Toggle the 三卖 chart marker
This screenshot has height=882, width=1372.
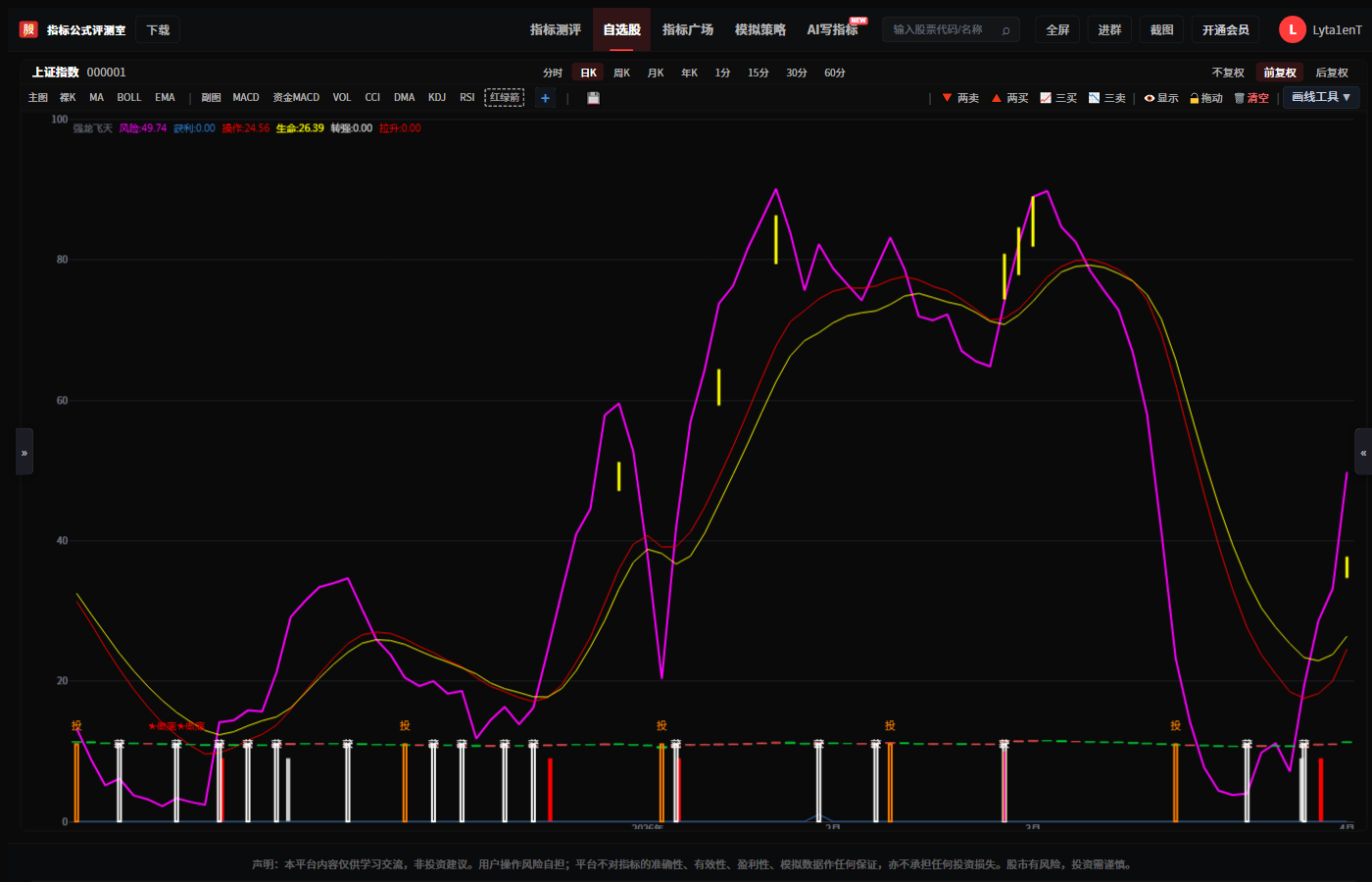(x=1107, y=98)
